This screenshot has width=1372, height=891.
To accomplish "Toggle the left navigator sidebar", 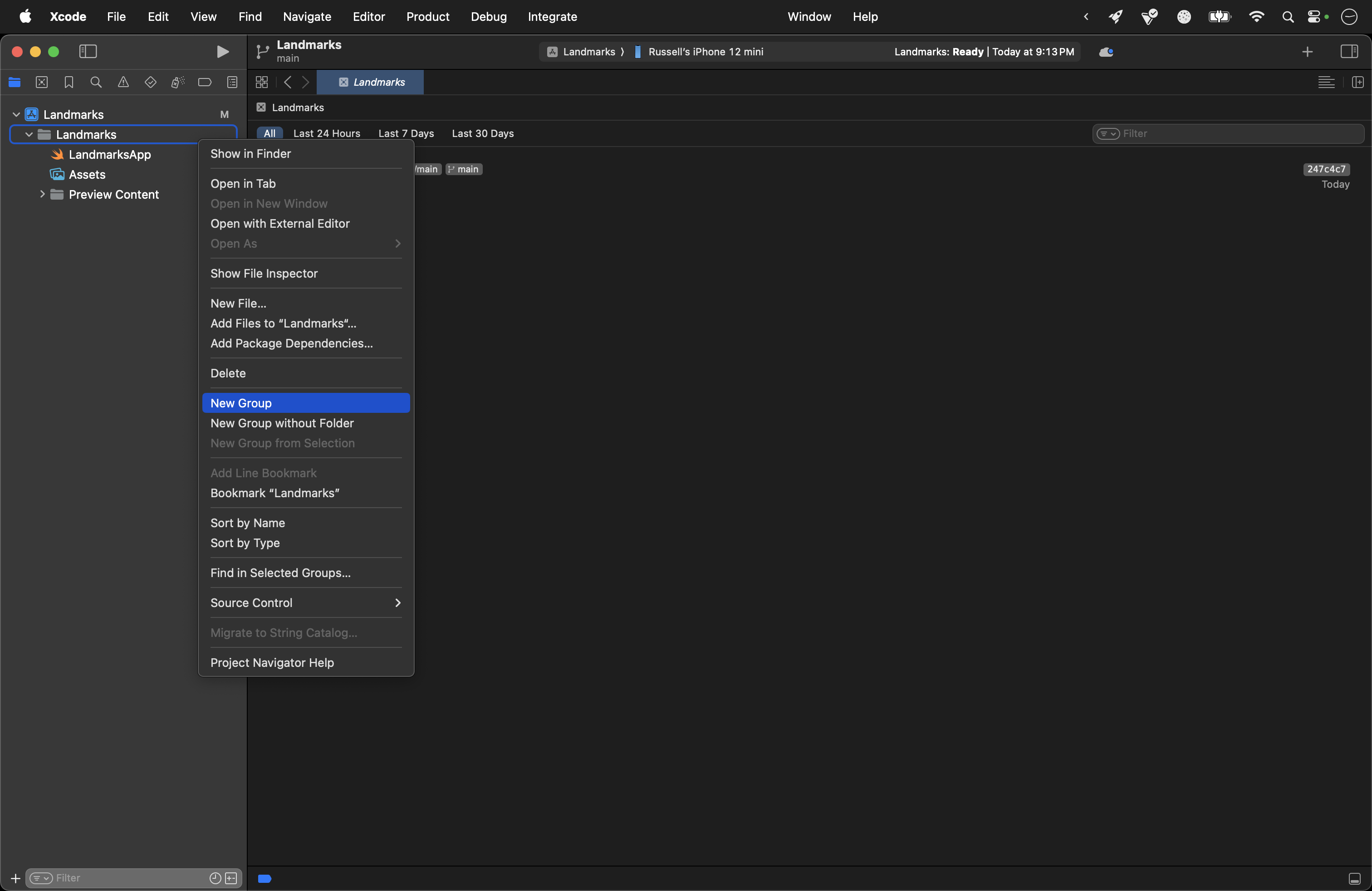I will (x=87, y=51).
